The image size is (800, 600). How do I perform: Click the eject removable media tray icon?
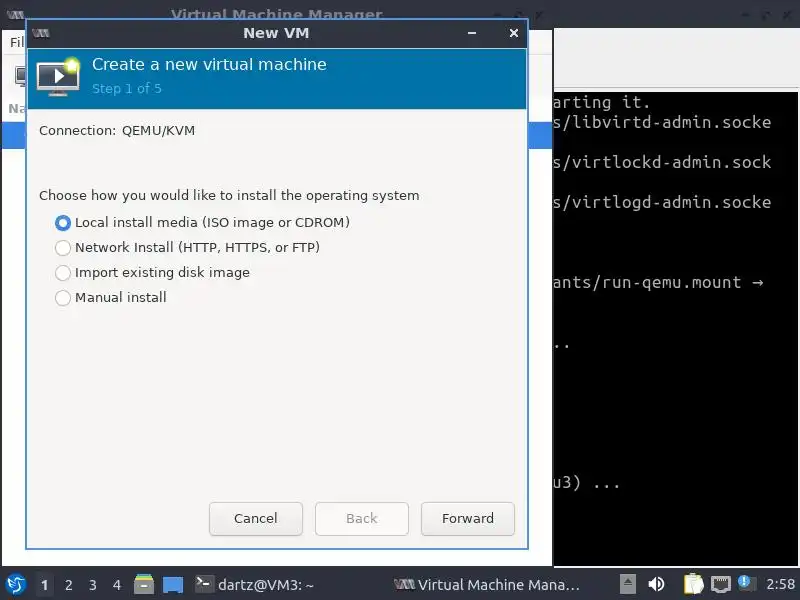[x=628, y=584]
